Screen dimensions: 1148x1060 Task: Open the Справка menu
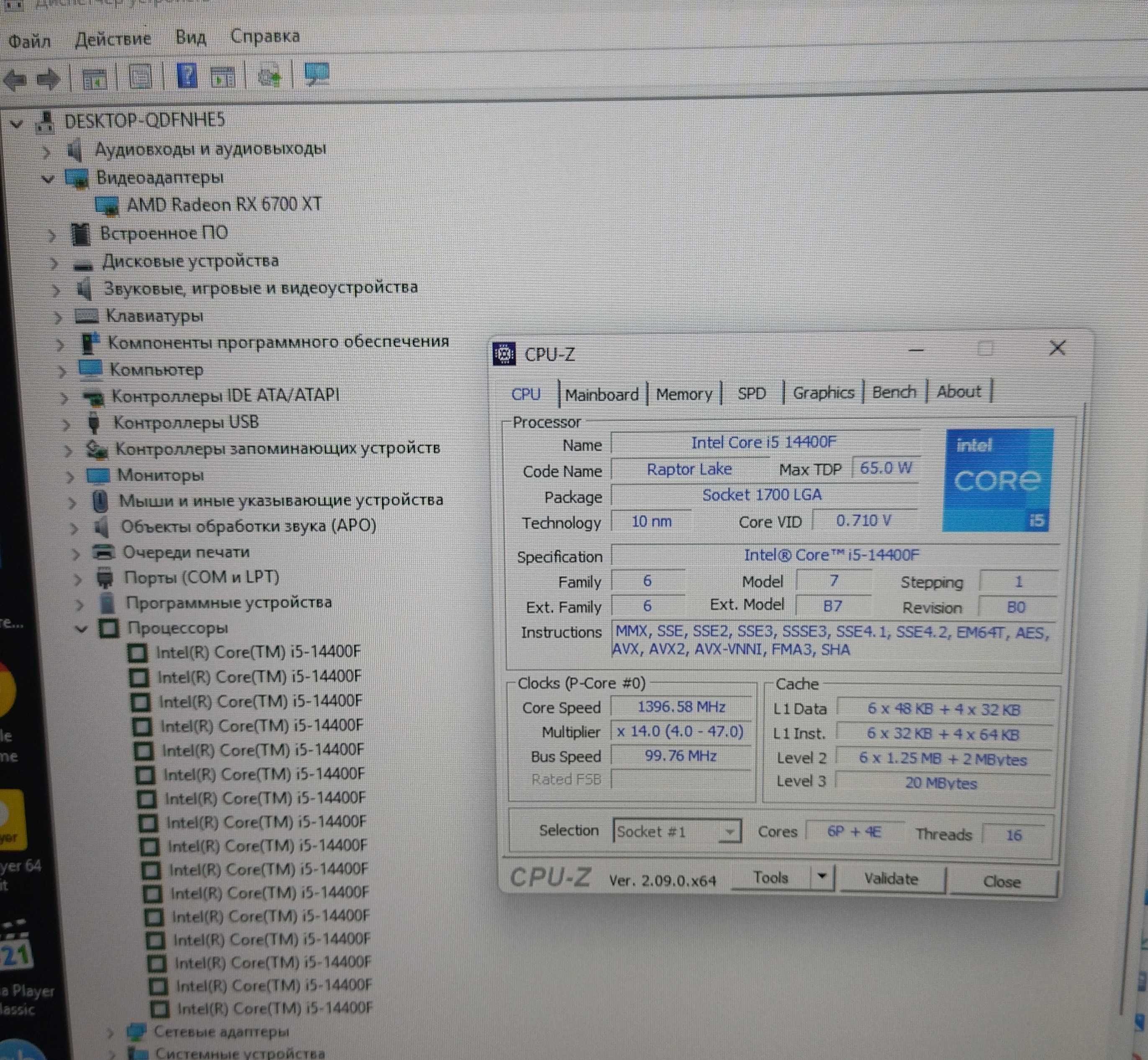(x=265, y=36)
